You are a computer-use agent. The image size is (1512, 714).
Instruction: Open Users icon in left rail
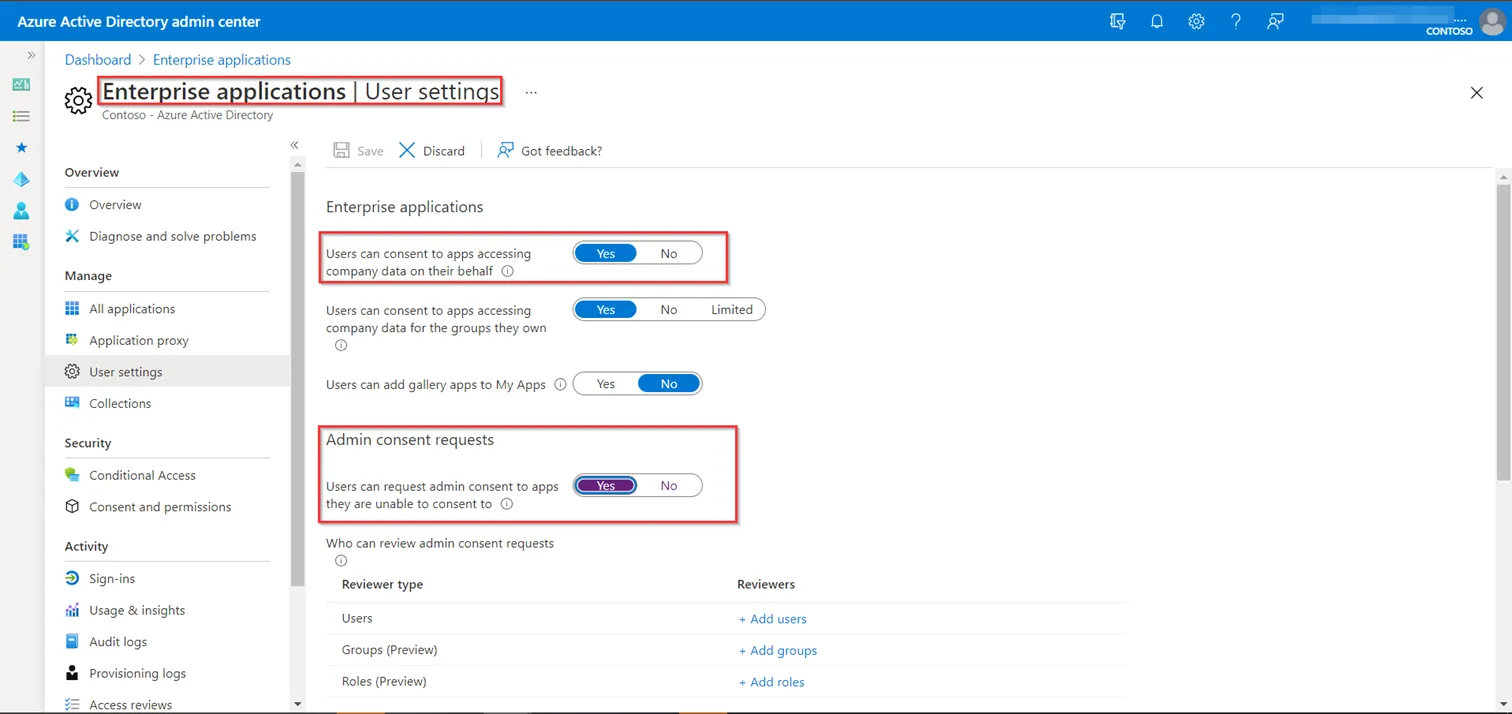click(x=21, y=211)
